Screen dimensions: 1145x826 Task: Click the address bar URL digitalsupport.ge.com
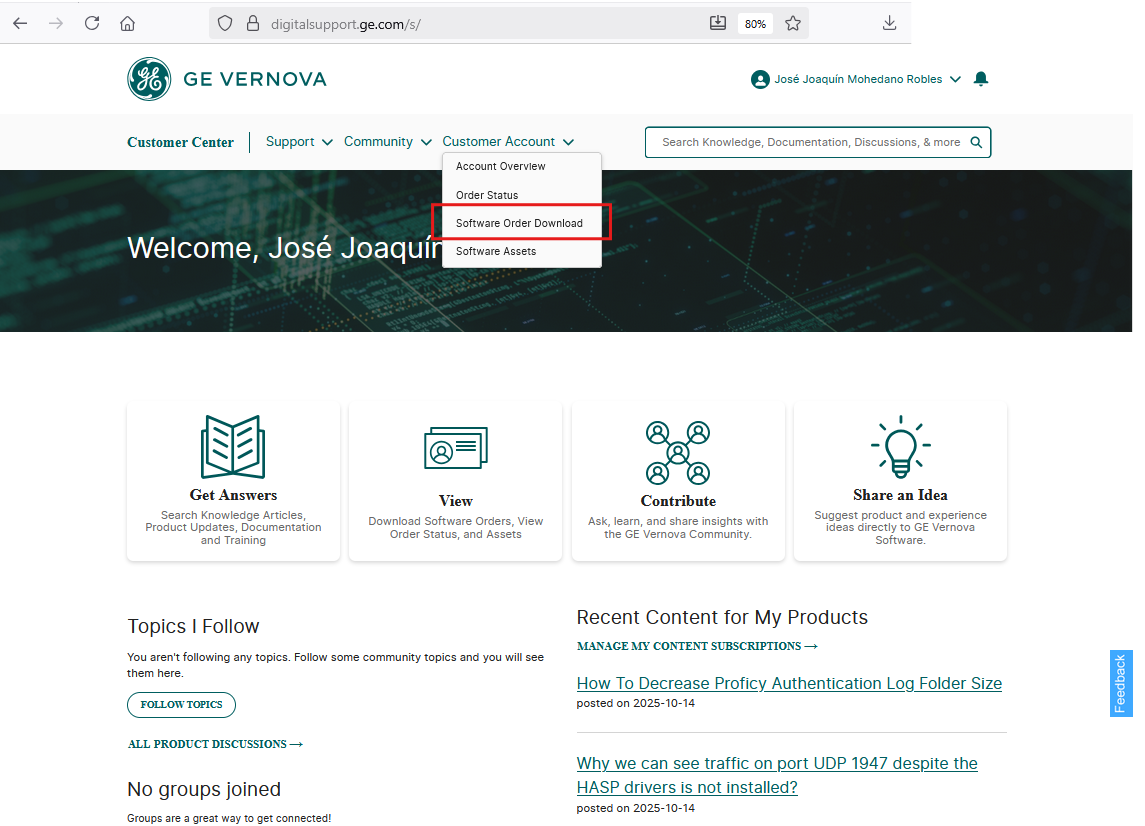coord(345,24)
